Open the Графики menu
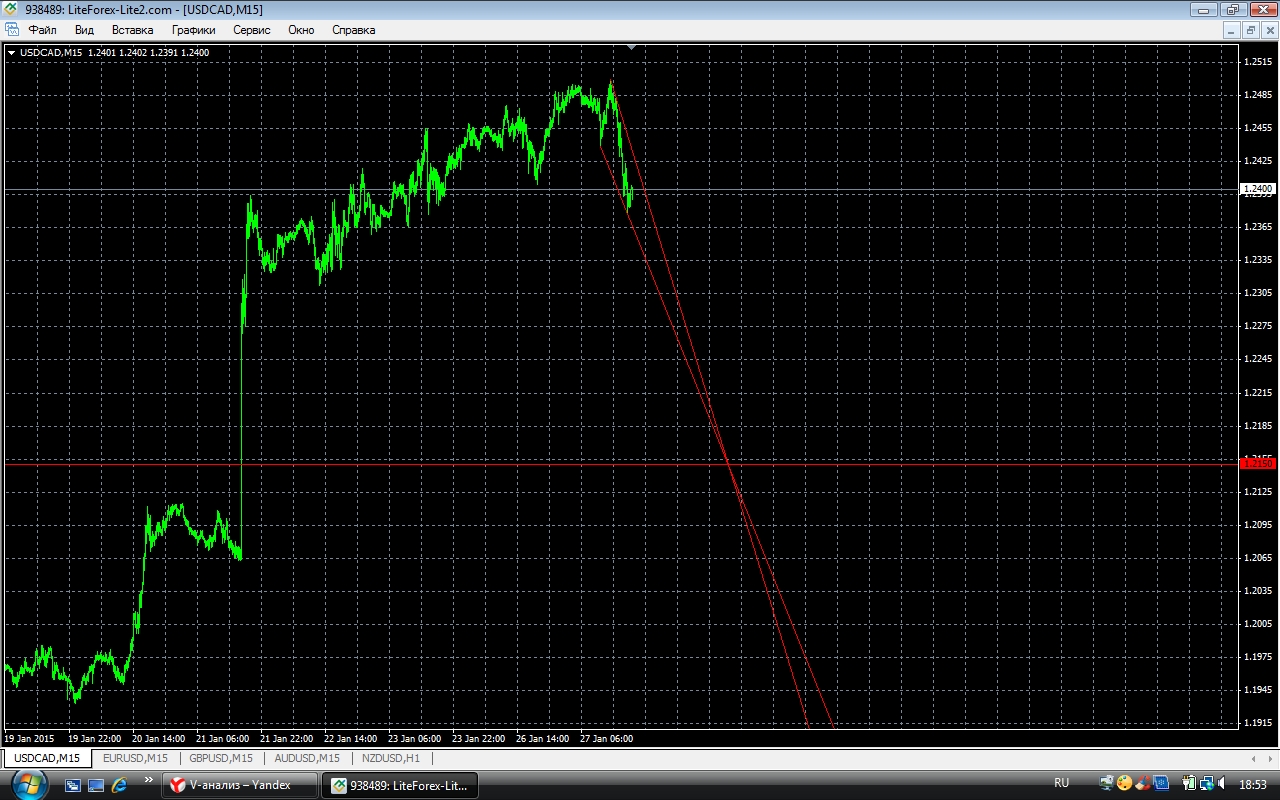The image size is (1280, 800). point(193,30)
